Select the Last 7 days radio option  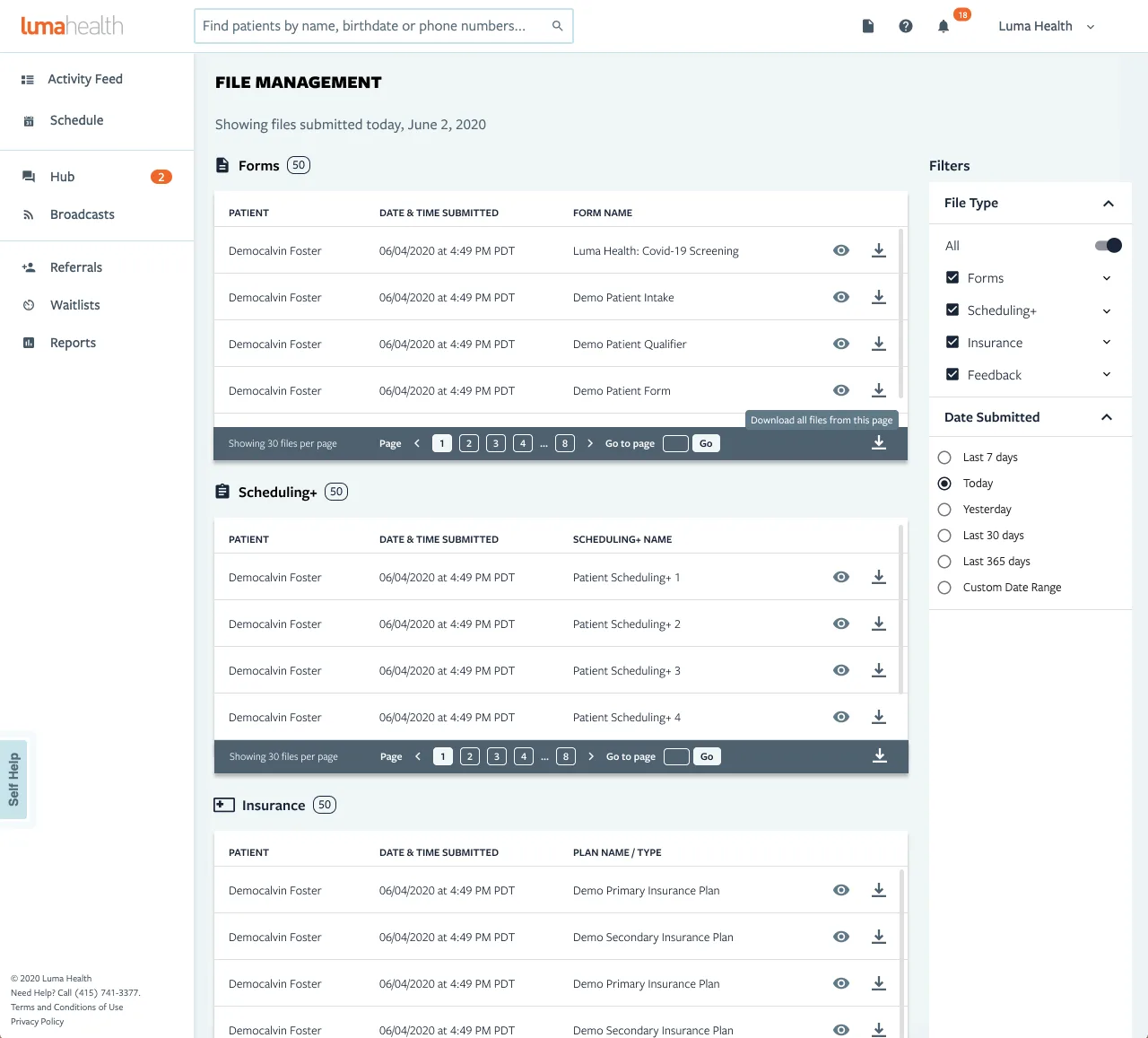[944, 458]
